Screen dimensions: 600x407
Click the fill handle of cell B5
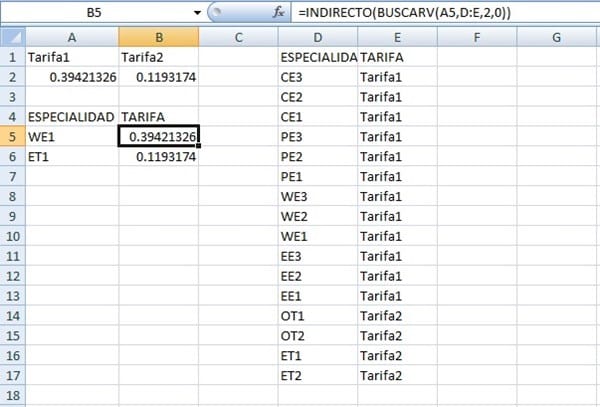199,146
